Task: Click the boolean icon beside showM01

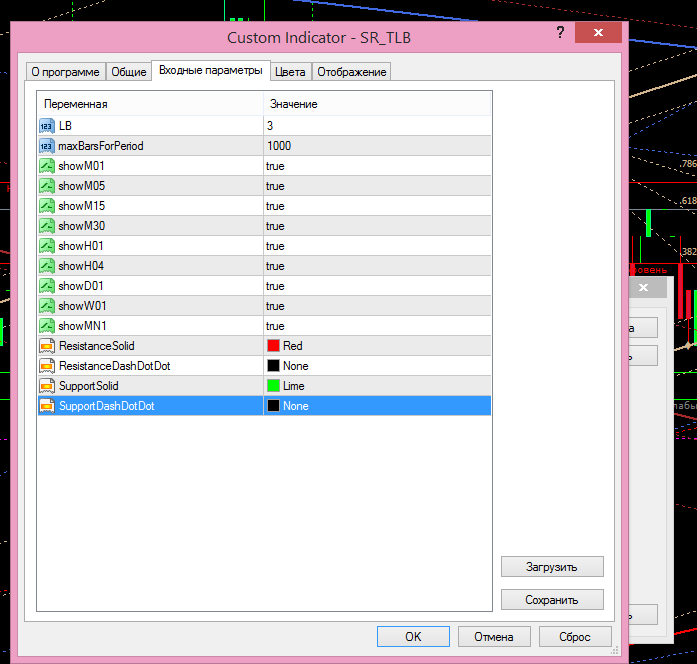Action: [x=47, y=166]
